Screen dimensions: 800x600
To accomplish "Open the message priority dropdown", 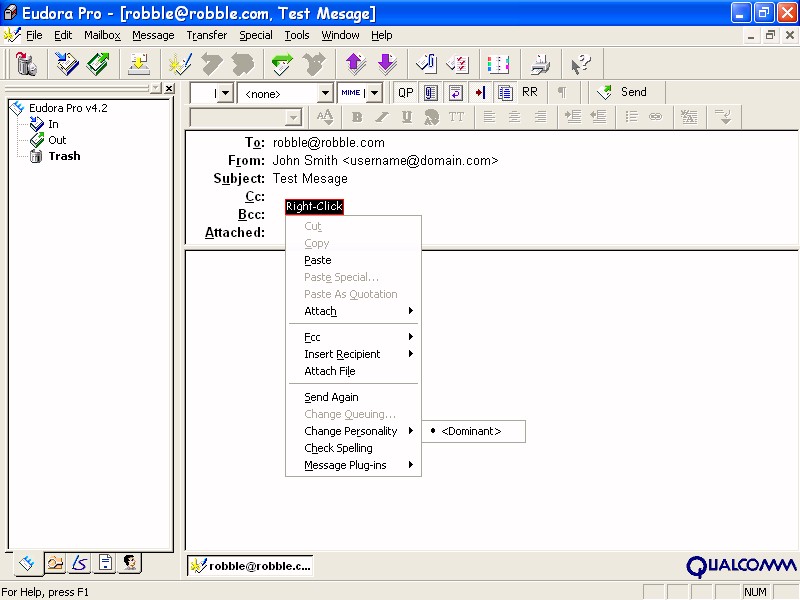I will pos(226,93).
